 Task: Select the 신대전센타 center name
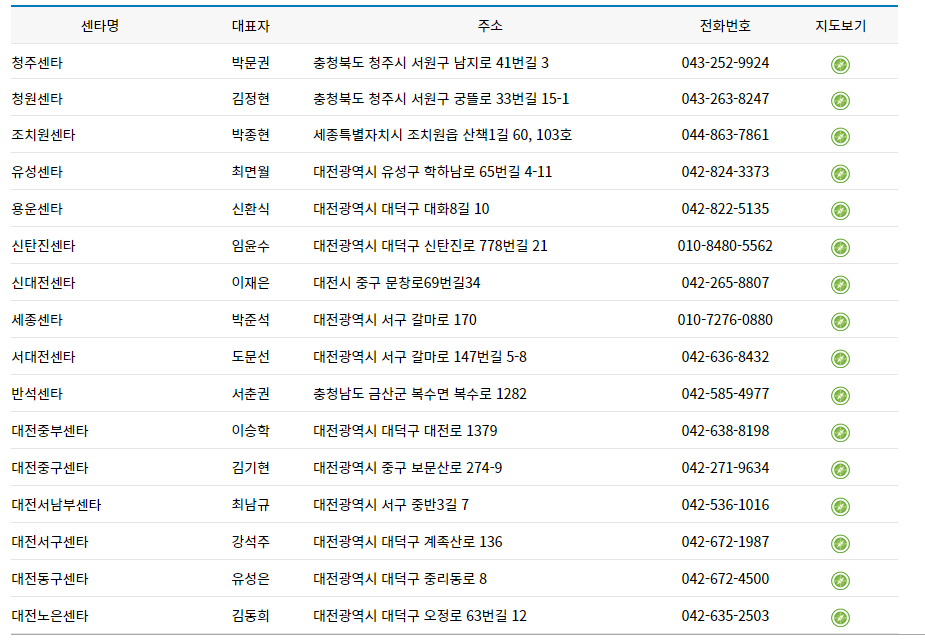pyautogui.click(x=44, y=282)
